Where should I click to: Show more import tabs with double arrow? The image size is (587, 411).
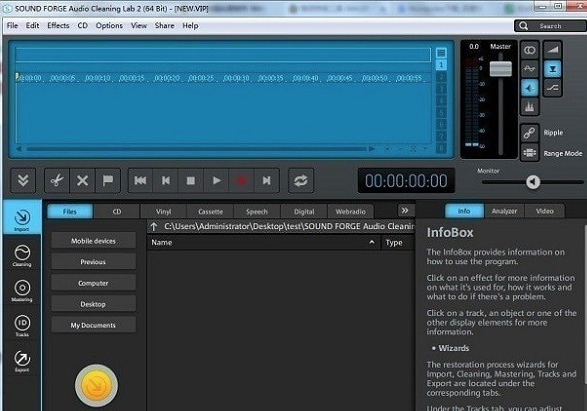click(405, 211)
